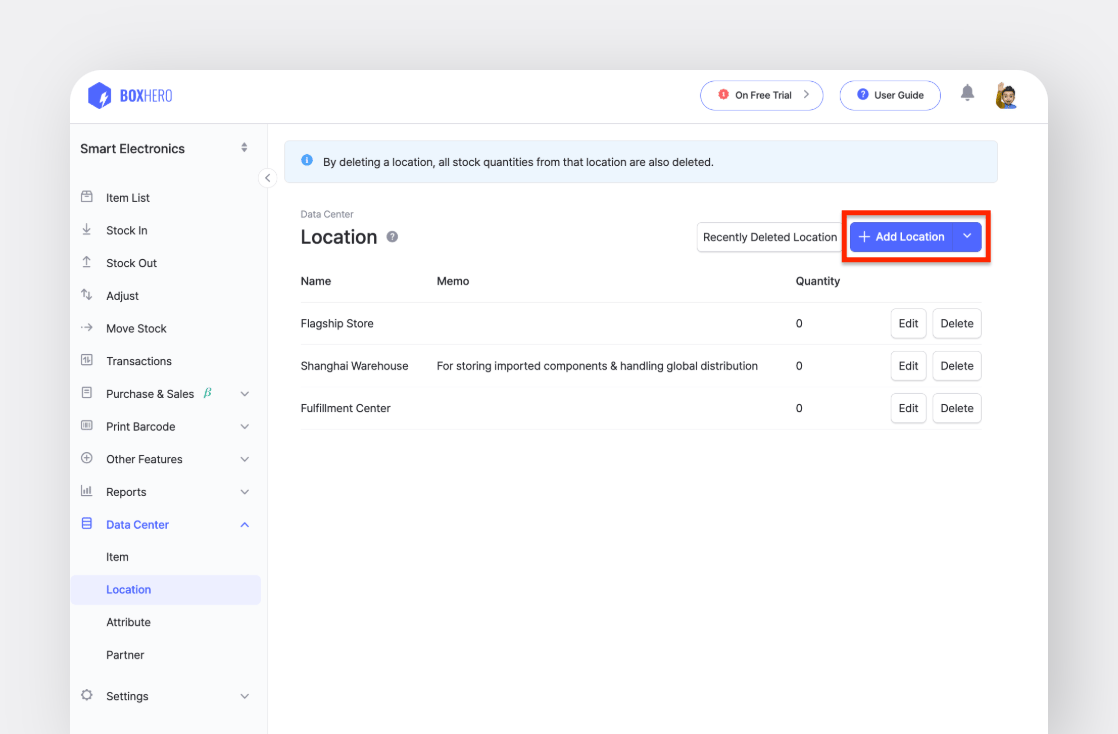The image size is (1118, 734).
Task: Collapse the sidebar with the left chevron
Action: coord(267,177)
